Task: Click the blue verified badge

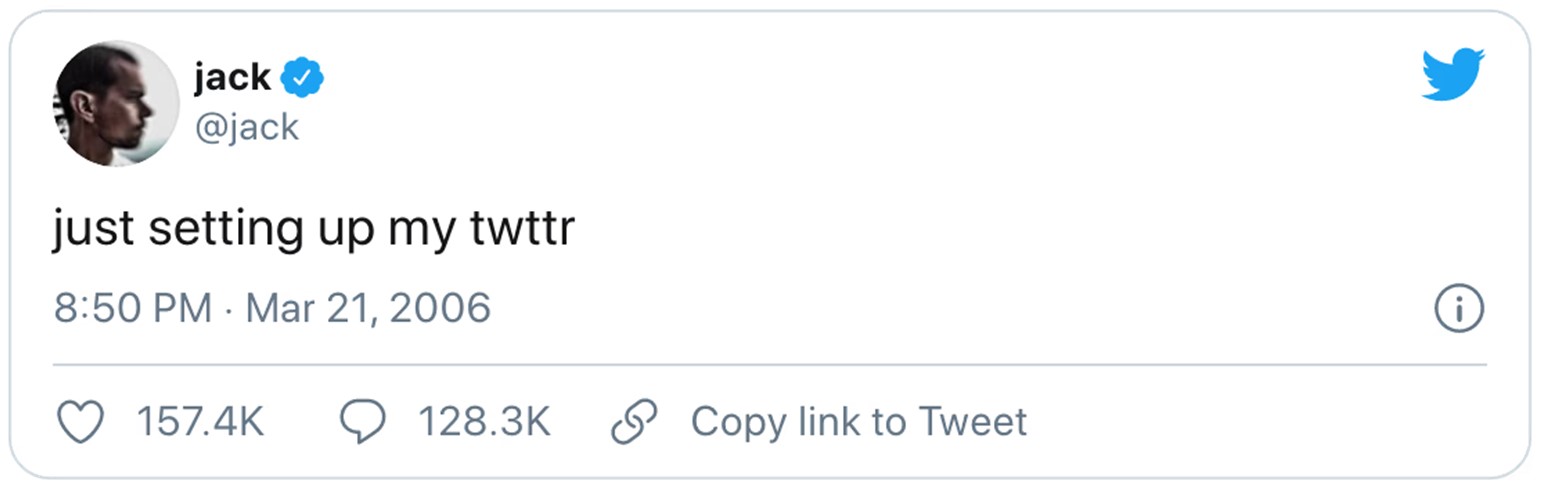Action: [302, 77]
